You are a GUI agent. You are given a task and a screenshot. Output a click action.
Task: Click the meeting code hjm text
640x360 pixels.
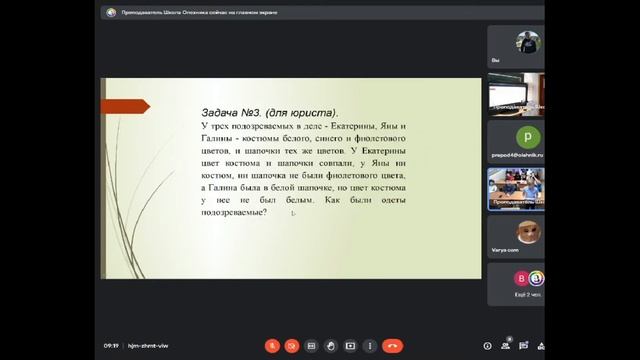[x=148, y=346]
